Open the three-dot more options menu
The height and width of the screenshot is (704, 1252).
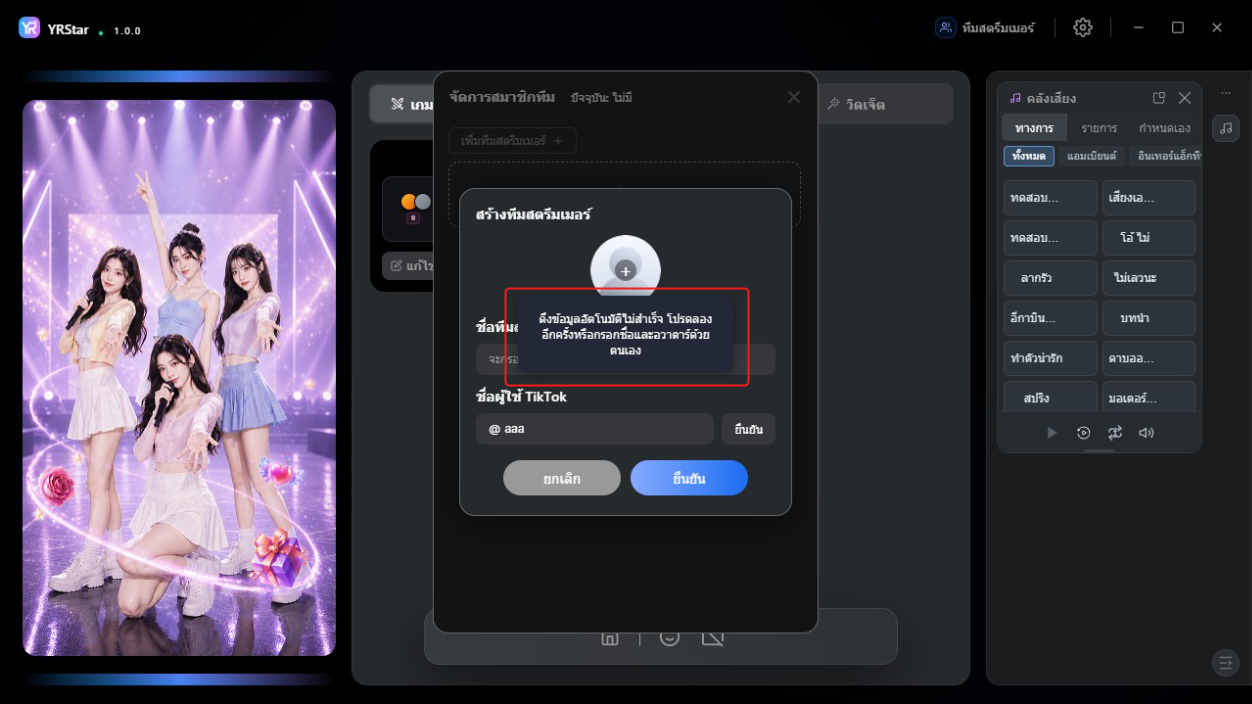1226,93
